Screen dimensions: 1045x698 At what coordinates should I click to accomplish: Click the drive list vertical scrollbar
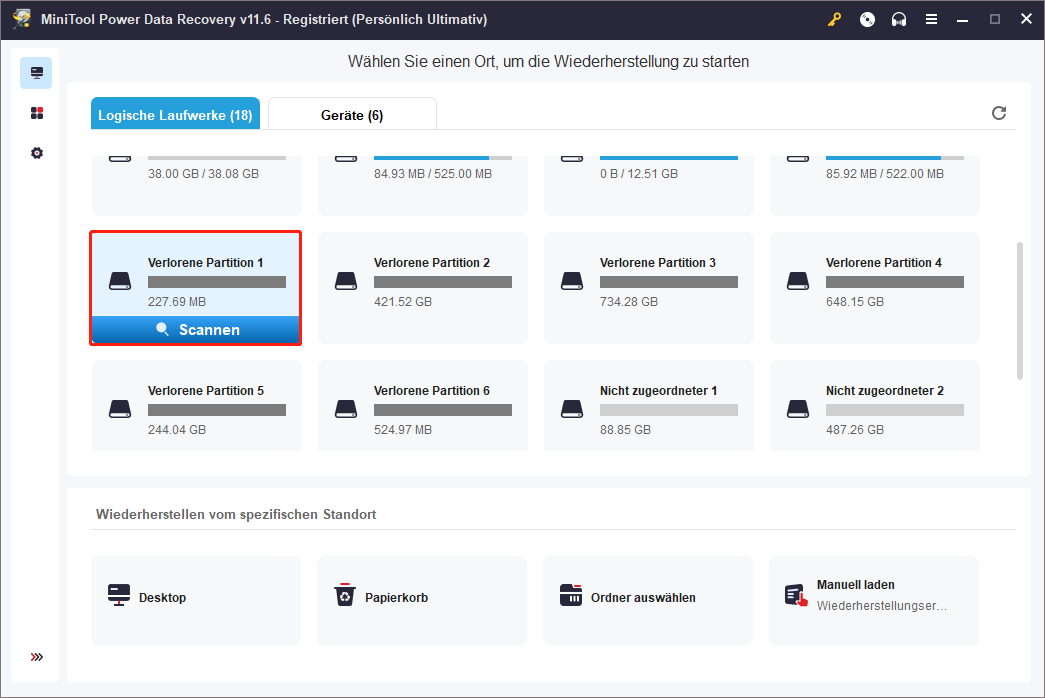pyautogui.click(x=1019, y=310)
